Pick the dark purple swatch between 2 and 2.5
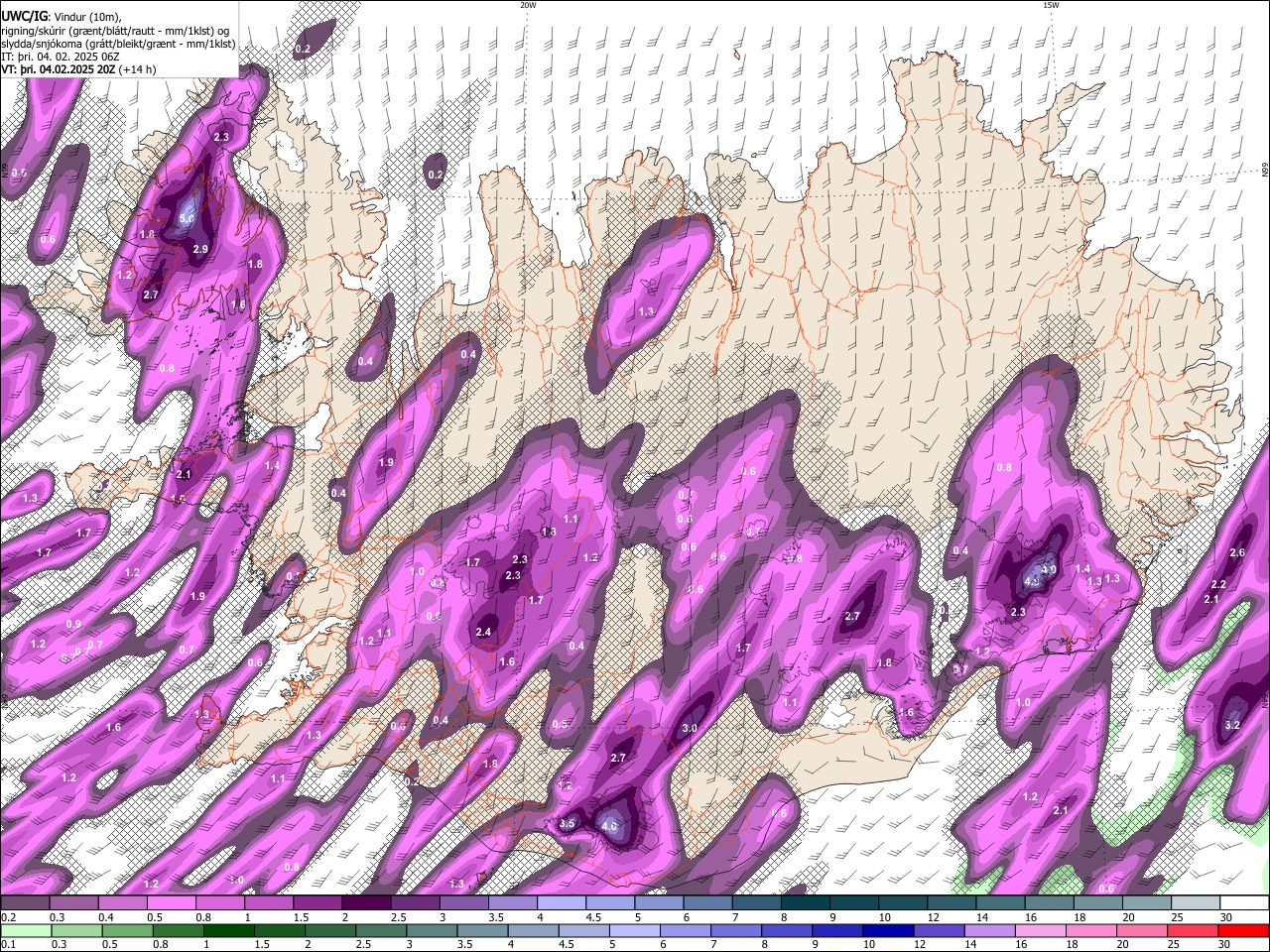The height and width of the screenshot is (952, 1270). [366, 903]
